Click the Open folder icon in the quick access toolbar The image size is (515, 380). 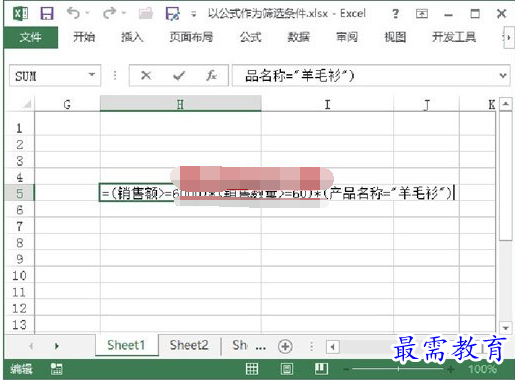[x=146, y=14]
